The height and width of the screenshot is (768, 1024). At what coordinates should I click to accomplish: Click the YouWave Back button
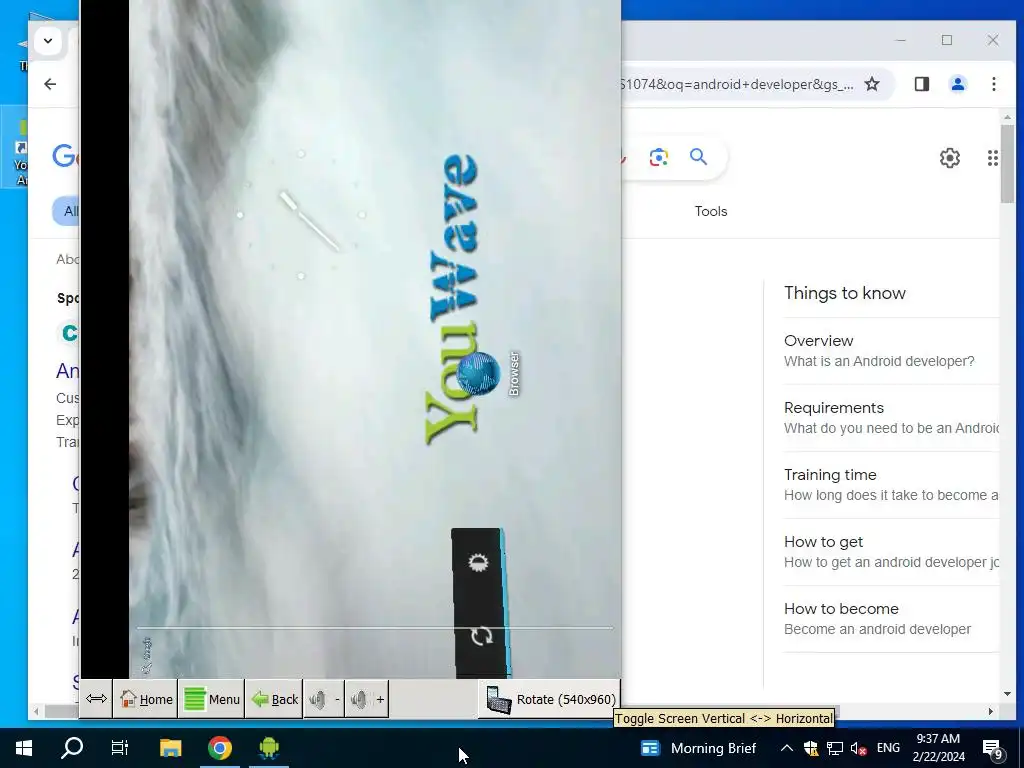point(274,699)
